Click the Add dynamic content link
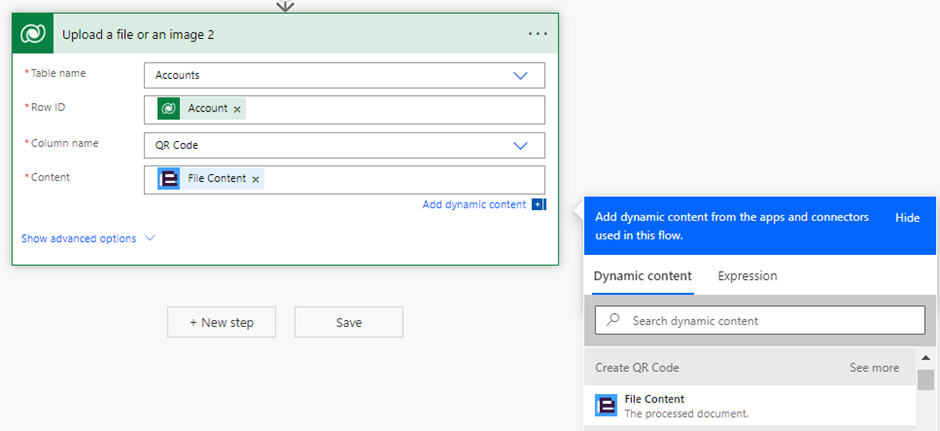The height and width of the screenshot is (431, 940). pos(473,205)
